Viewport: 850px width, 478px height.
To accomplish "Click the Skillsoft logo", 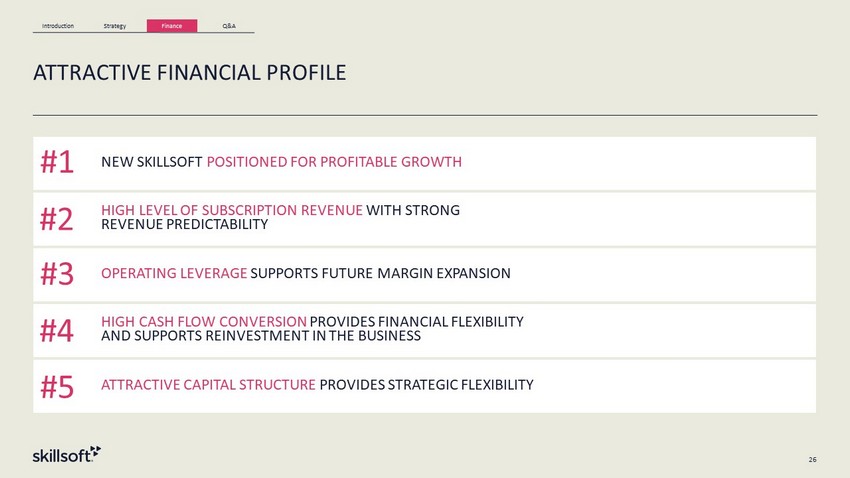I will [x=64, y=455].
